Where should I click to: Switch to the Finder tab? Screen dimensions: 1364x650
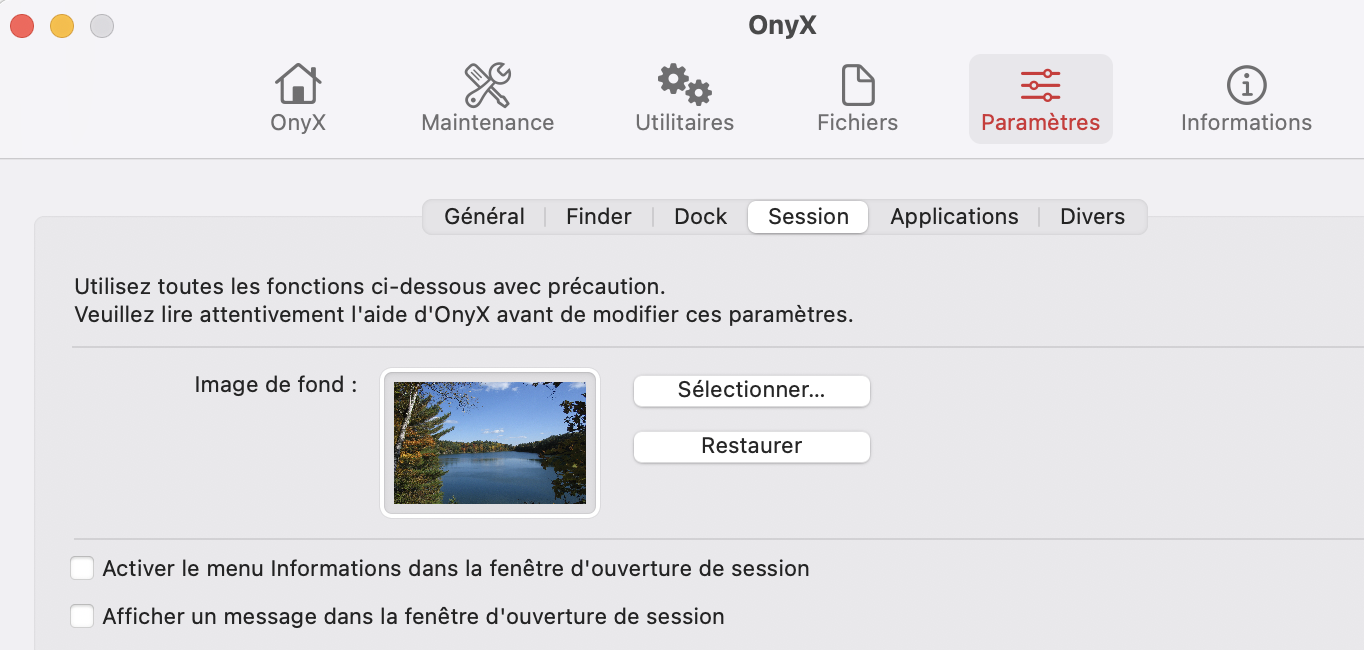(x=598, y=217)
